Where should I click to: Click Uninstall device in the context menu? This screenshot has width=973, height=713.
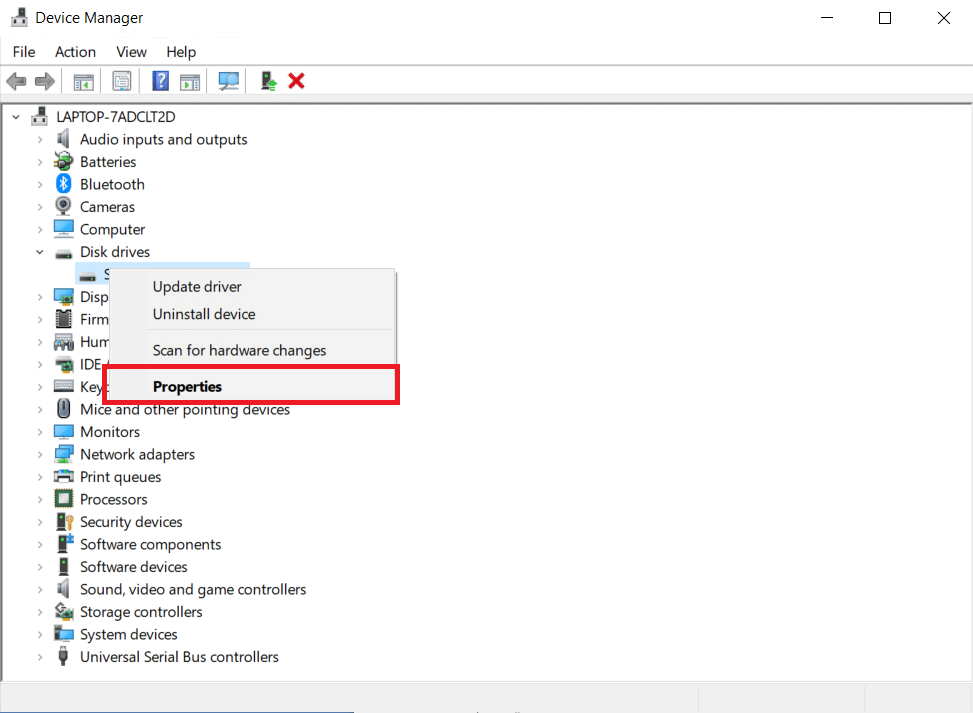click(x=204, y=313)
